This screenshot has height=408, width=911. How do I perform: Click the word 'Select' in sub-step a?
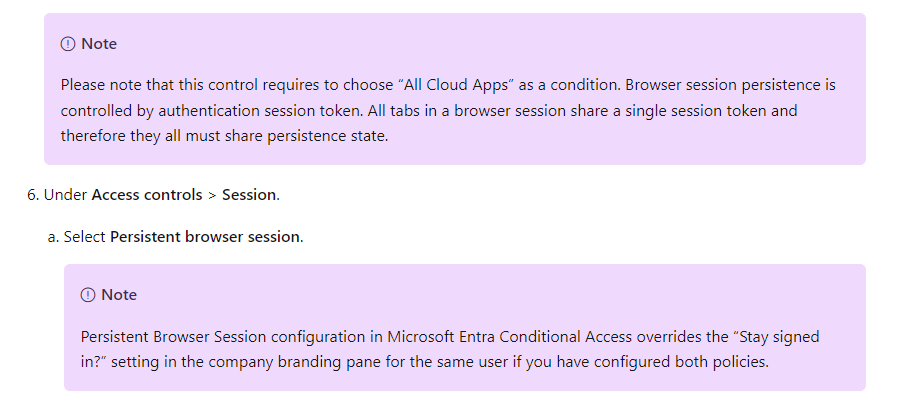[84, 237]
